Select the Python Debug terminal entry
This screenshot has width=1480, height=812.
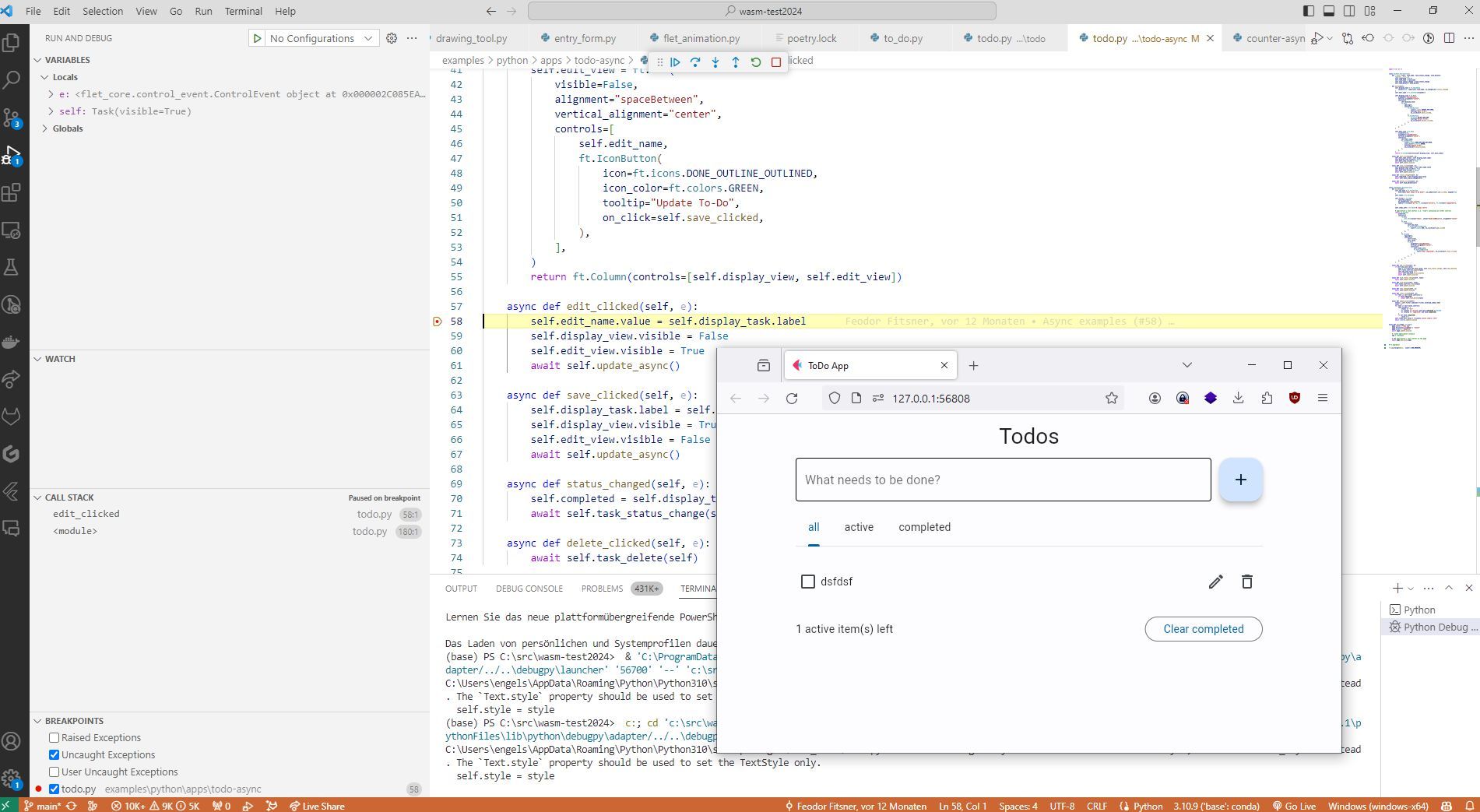point(1431,627)
